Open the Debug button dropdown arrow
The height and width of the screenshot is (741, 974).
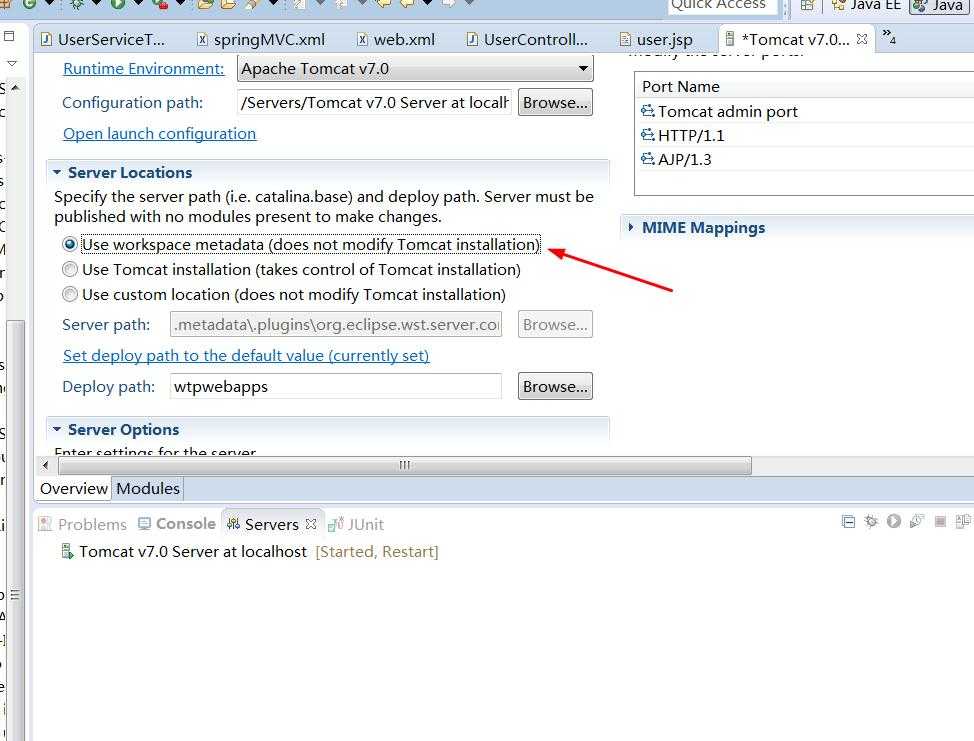(96, 4)
